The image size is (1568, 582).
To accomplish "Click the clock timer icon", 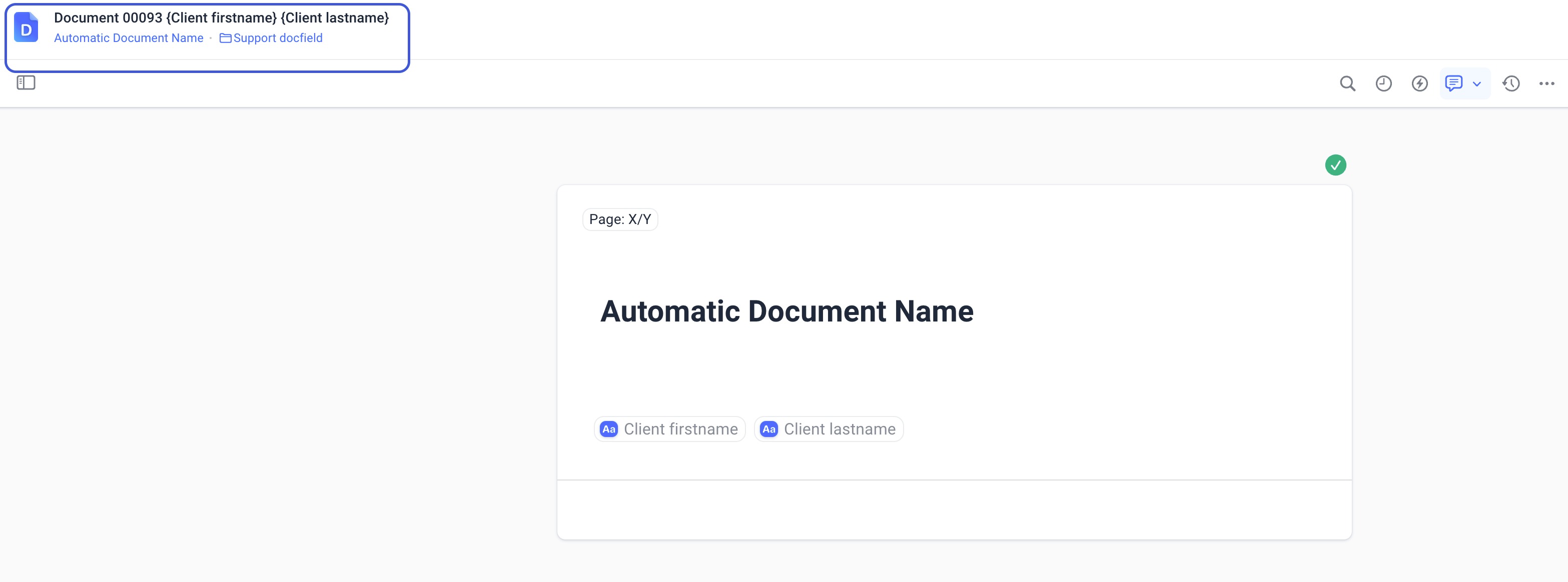I will point(1383,83).
